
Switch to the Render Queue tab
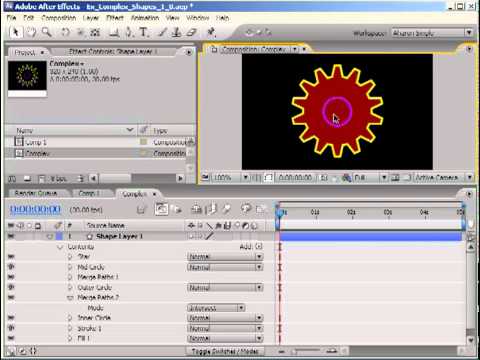(x=36, y=193)
